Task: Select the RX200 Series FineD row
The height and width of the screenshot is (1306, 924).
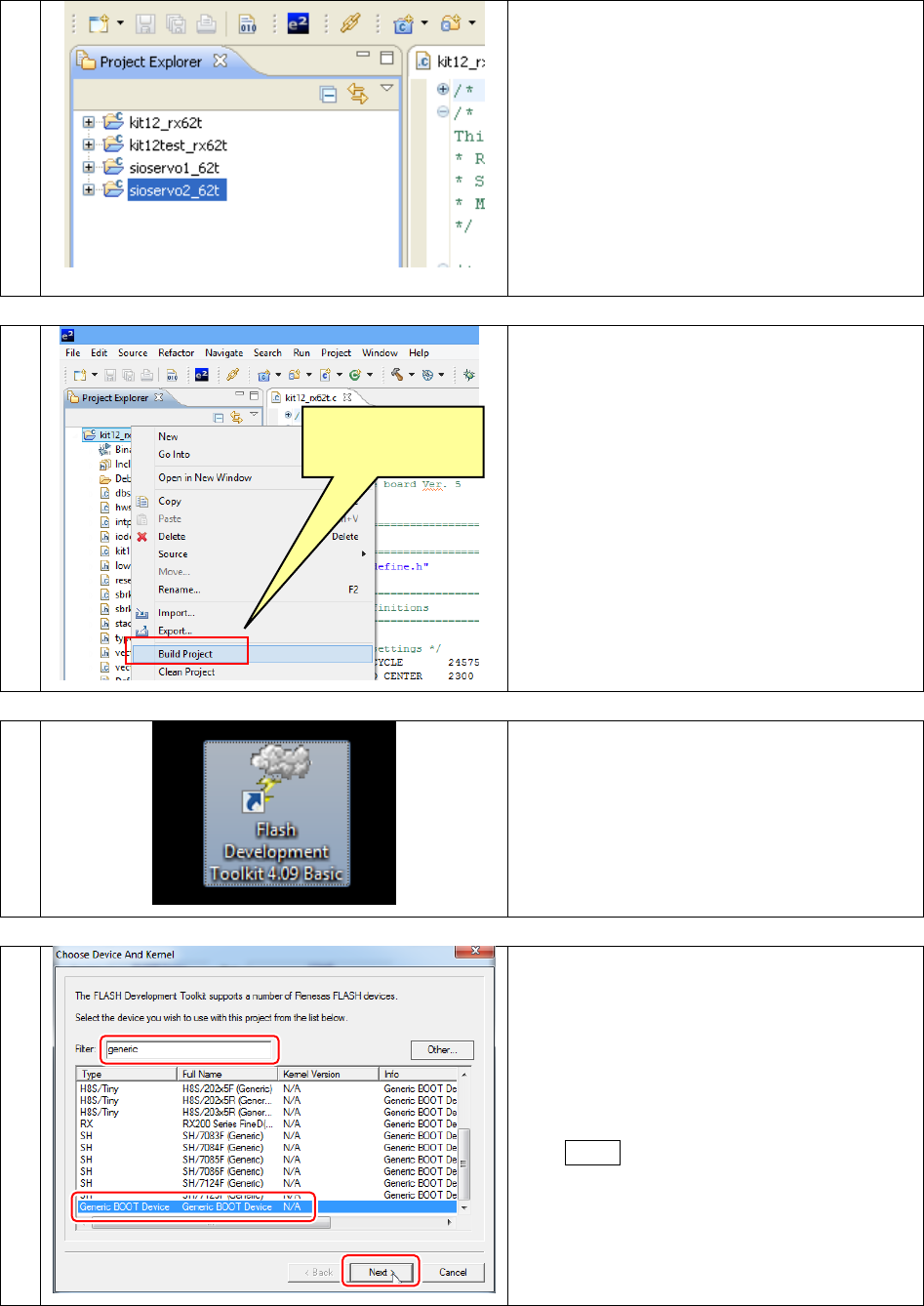Action: tap(265, 1122)
